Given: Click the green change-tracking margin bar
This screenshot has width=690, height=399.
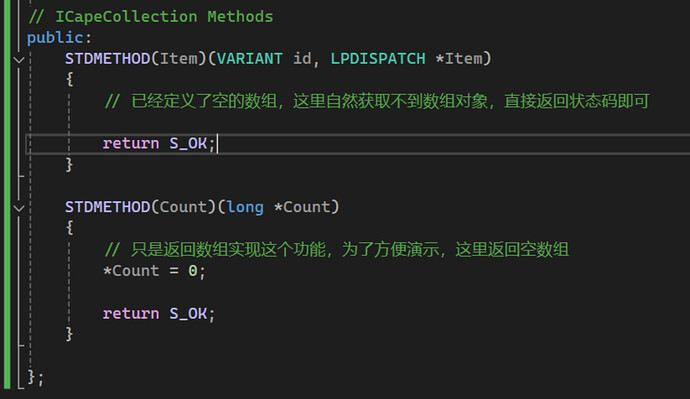Looking at the screenshot, I should [x=7, y=194].
